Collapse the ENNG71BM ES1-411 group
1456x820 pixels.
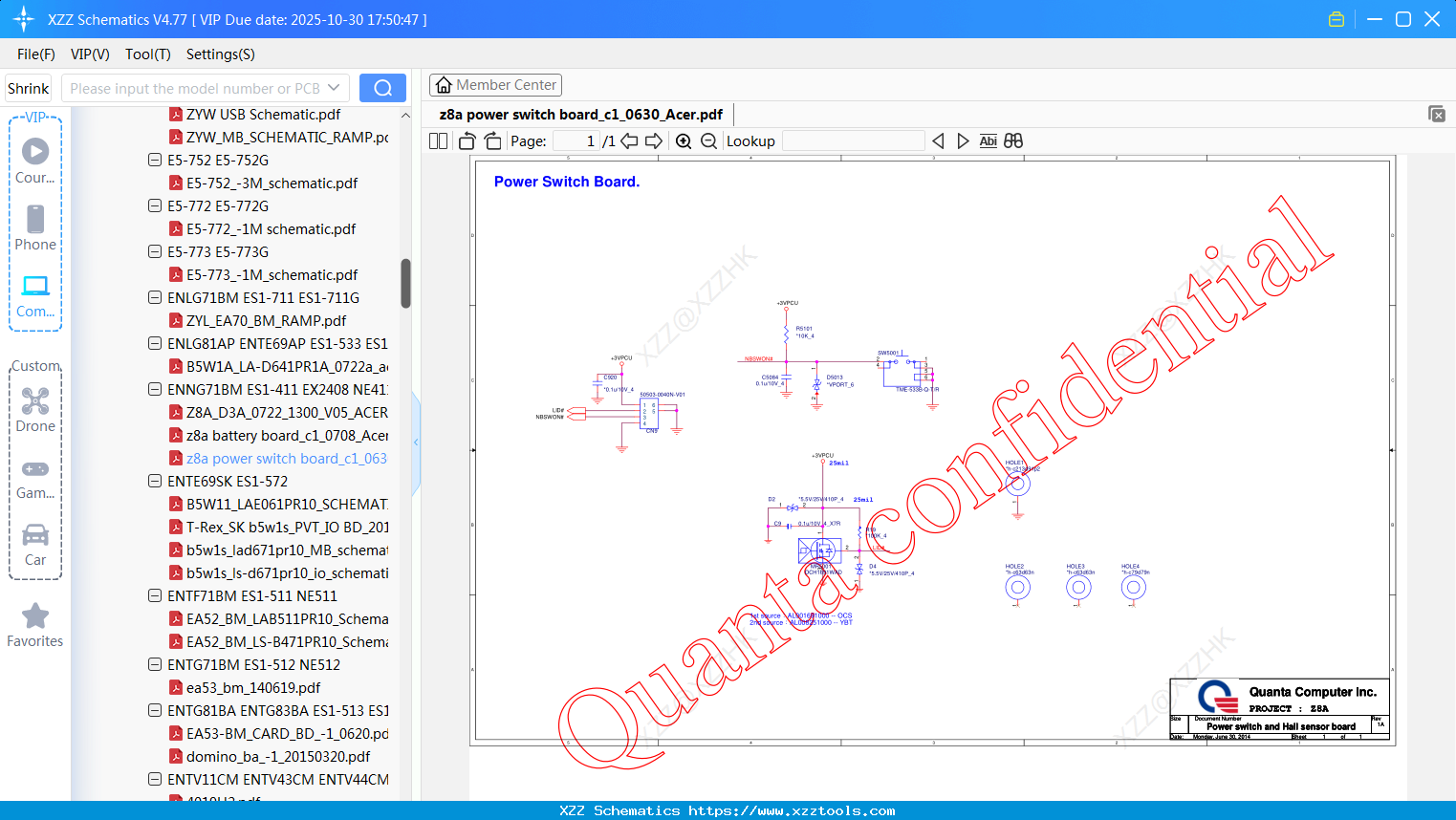[155, 389]
